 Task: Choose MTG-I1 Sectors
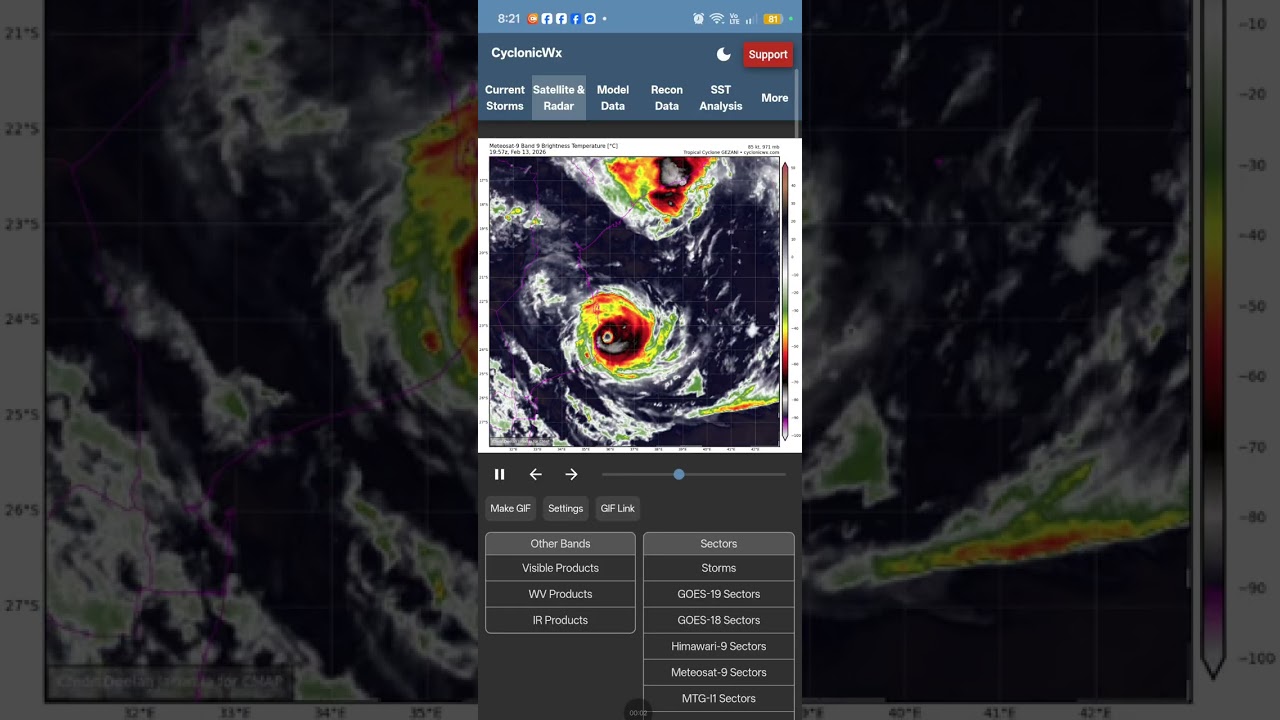[x=719, y=698]
